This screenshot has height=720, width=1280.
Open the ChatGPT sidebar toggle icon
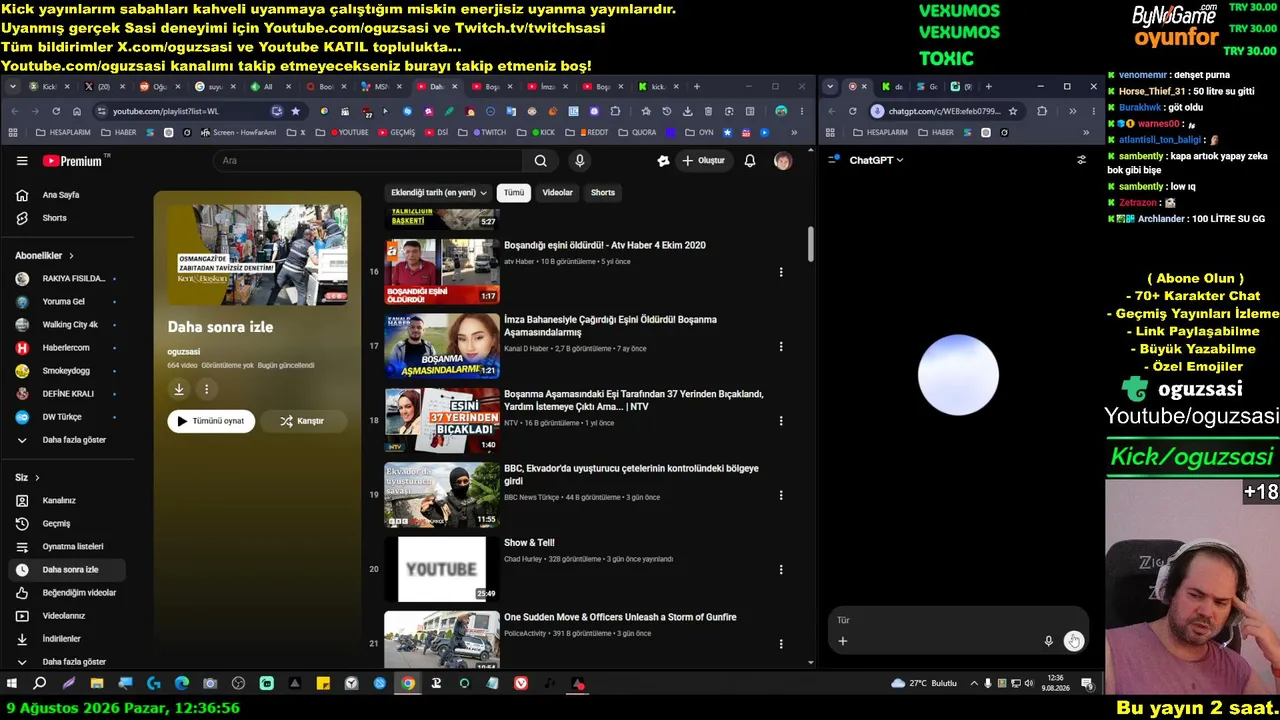click(x=834, y=160)
